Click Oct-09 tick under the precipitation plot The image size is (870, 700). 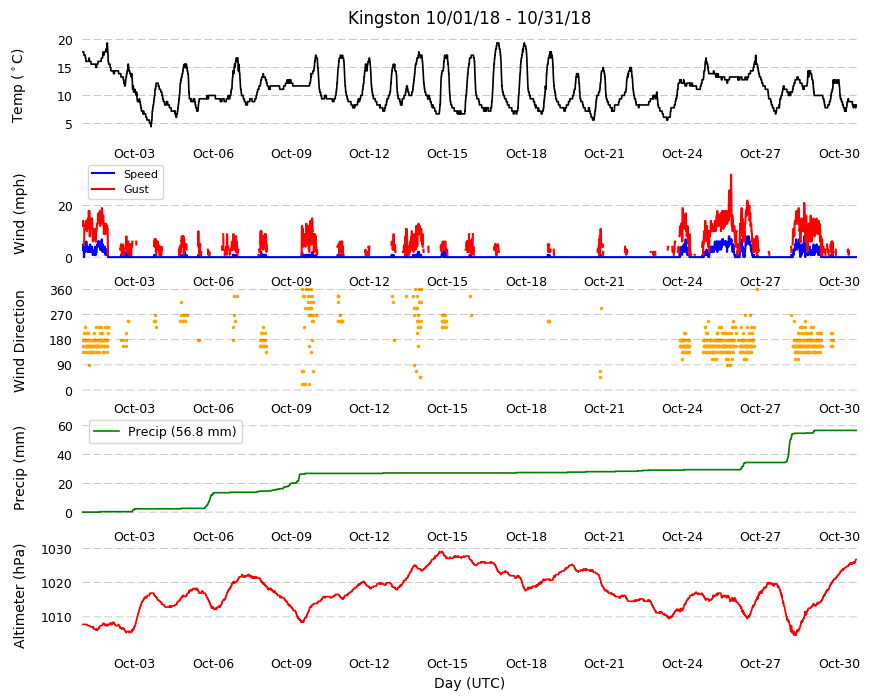[291, 536]
